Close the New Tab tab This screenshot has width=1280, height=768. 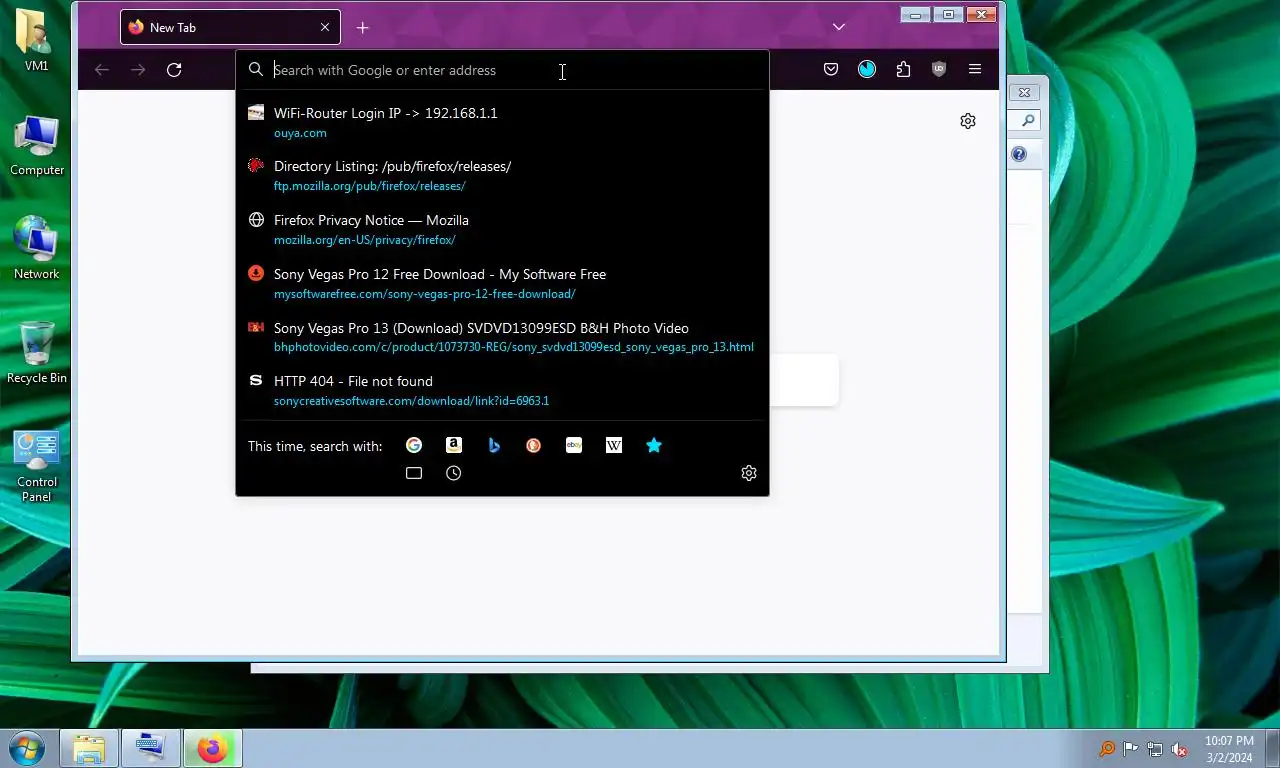coord(325,28)
